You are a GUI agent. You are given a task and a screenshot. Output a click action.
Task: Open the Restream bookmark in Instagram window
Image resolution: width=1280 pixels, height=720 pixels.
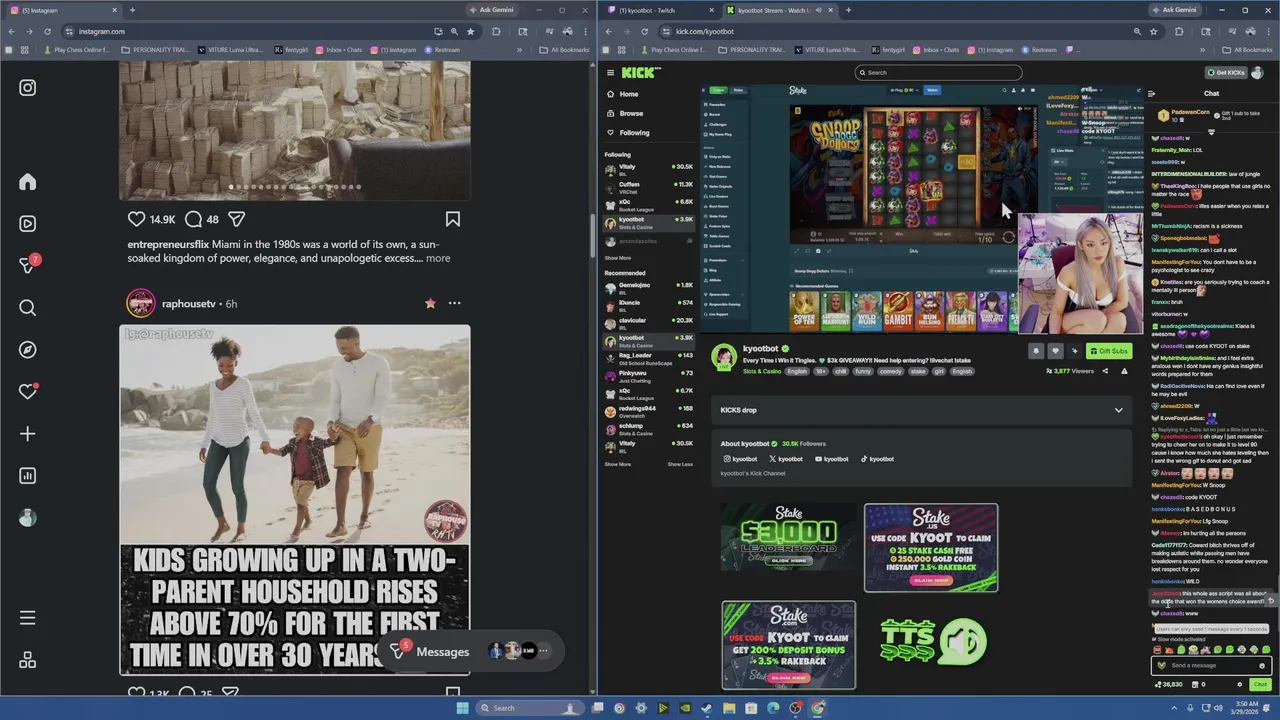tap(442, 50)
